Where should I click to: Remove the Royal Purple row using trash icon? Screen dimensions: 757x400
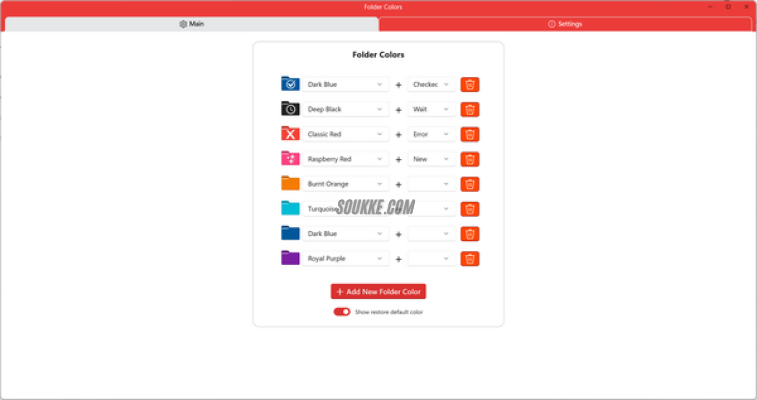tap(469, 258)
